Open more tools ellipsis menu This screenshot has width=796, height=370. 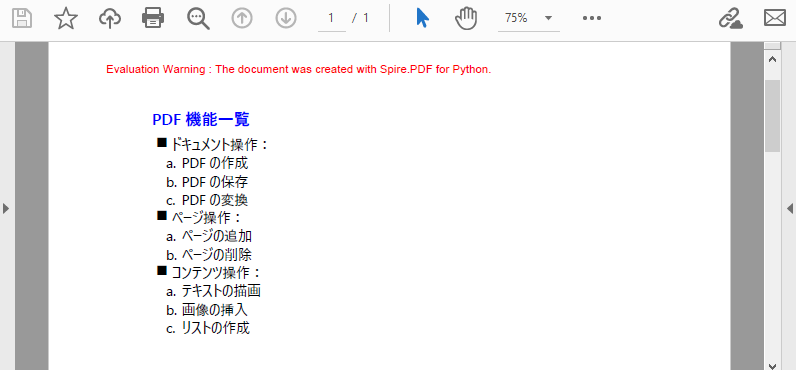click(591, 19)
